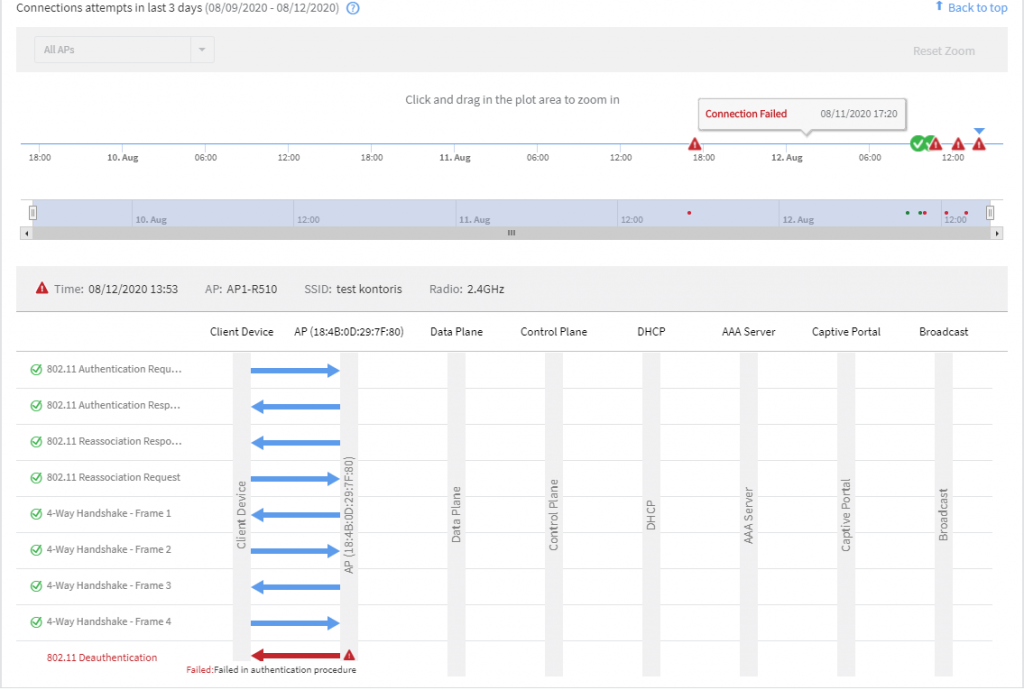Click the navigator scrollbar left arrow
1024x690 pixels.
pos(26,233)
